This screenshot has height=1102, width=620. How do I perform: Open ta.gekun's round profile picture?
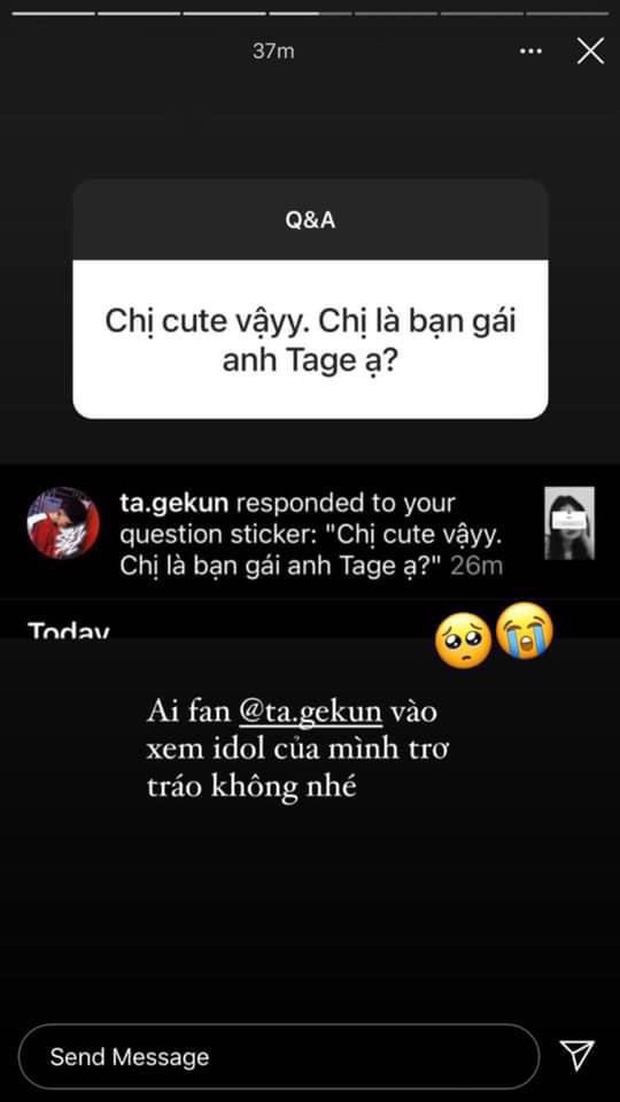(x=63, y=523)
